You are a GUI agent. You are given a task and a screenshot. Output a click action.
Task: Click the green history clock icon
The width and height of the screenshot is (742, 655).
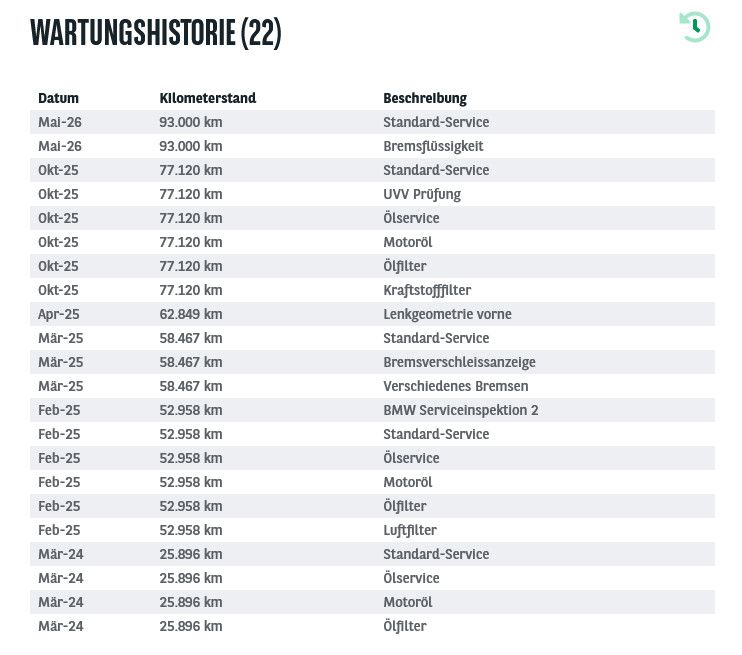click(695, 27)
